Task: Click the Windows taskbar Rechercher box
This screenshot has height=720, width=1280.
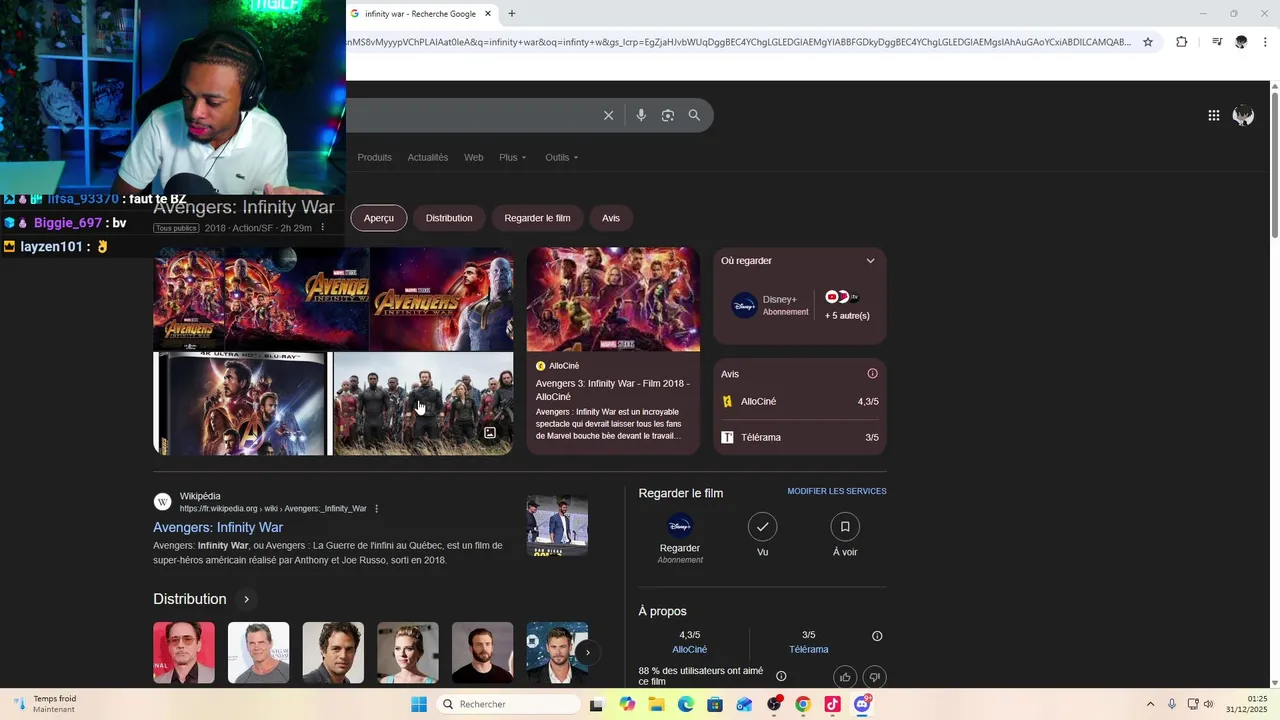Action: [x=509, y=704]
